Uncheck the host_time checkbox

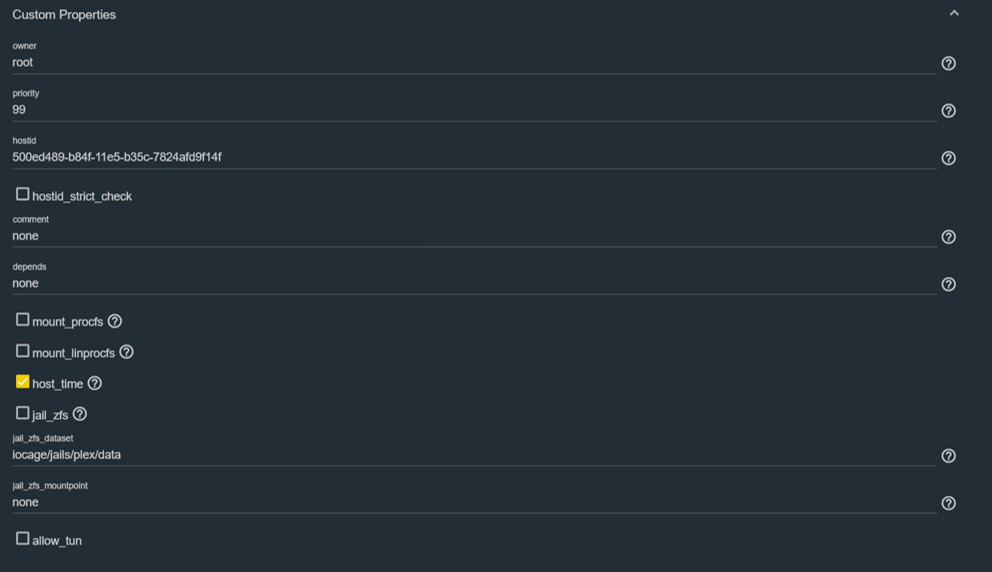tap(22, 382)
